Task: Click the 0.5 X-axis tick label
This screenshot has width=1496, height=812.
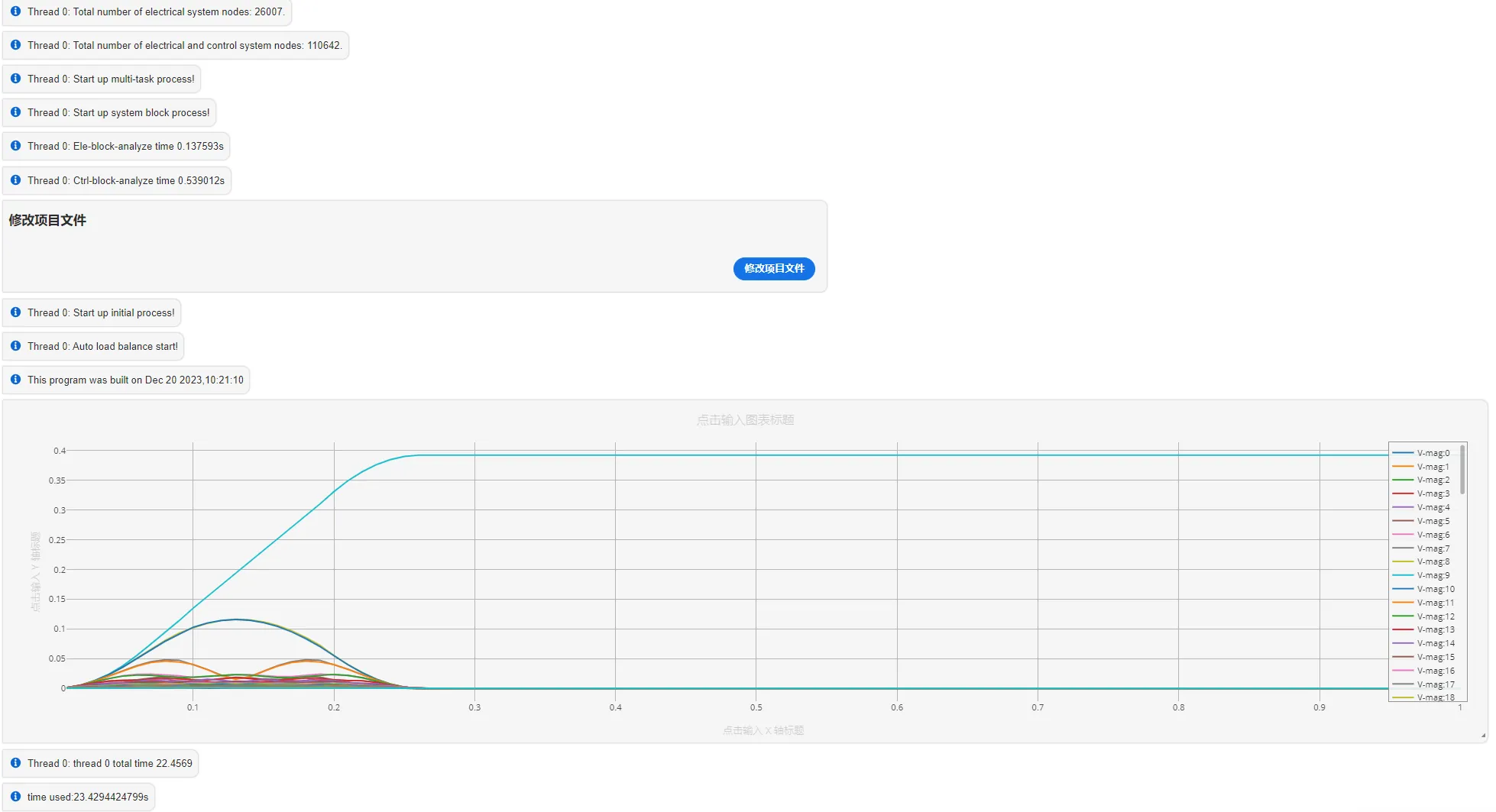Action: 756,707
